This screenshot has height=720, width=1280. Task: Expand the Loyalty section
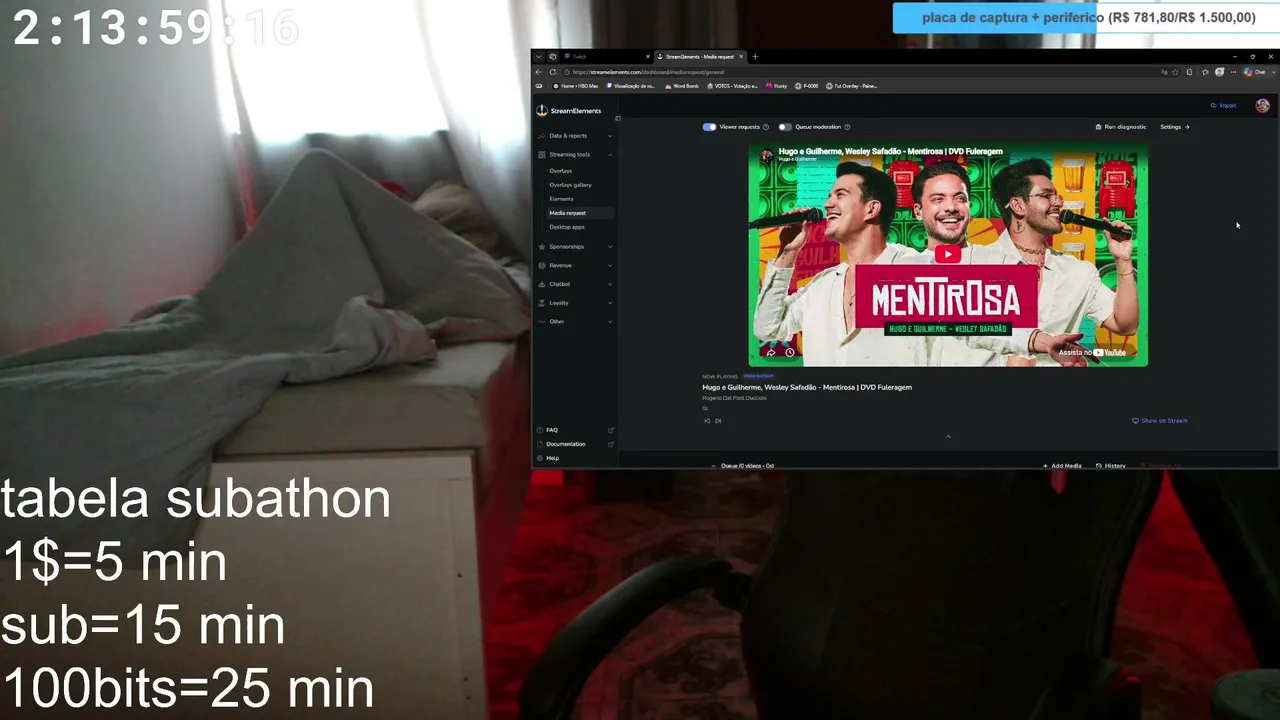click(x=575, y=303)
